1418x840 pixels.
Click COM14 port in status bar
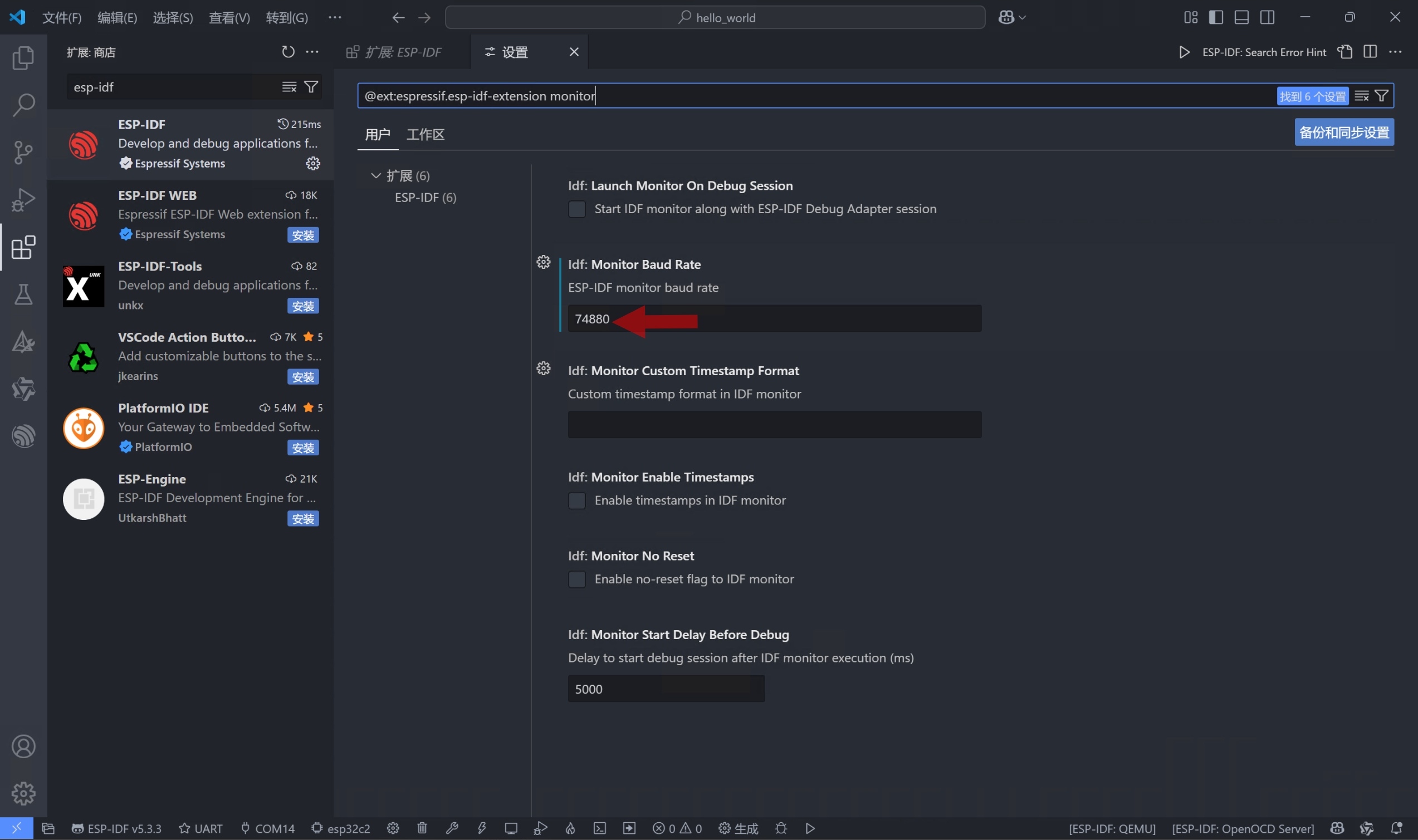pyautogui.click(x=267, y=829)
